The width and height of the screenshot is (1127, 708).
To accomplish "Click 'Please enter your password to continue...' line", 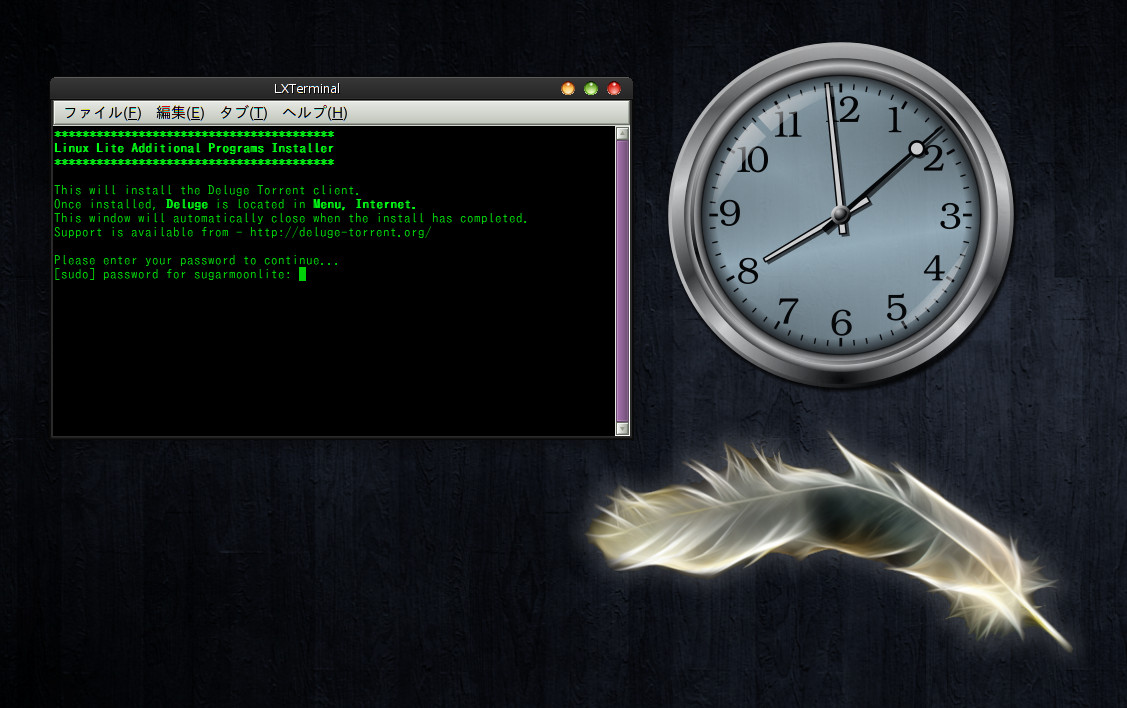I will click(x=196, y=260).
